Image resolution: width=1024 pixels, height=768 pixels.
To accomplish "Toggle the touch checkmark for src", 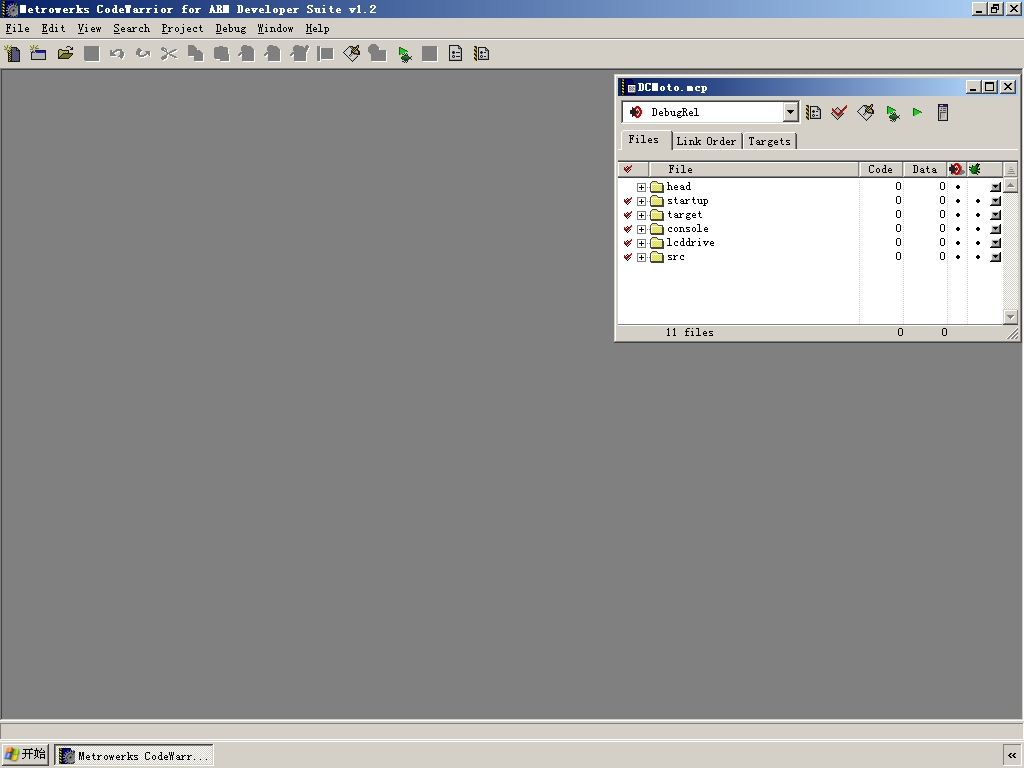I will [x=628, y=257].
